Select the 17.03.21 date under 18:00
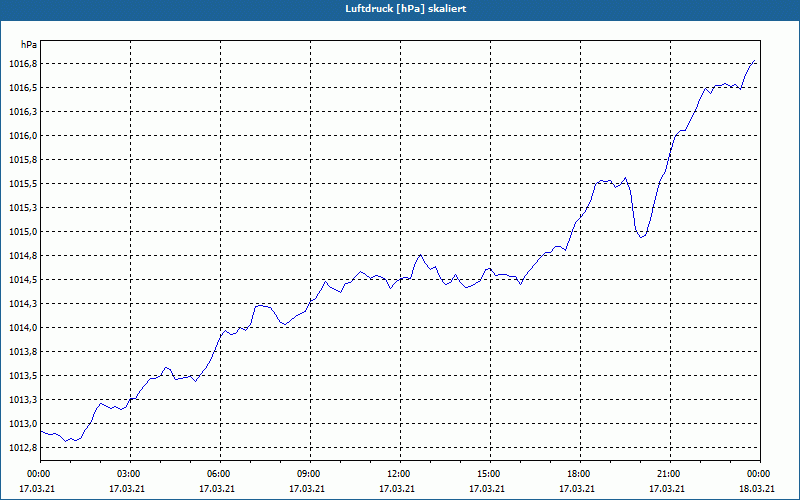Image resolution: width=800 pixels, height=500 pixels. tap(577, 489)
